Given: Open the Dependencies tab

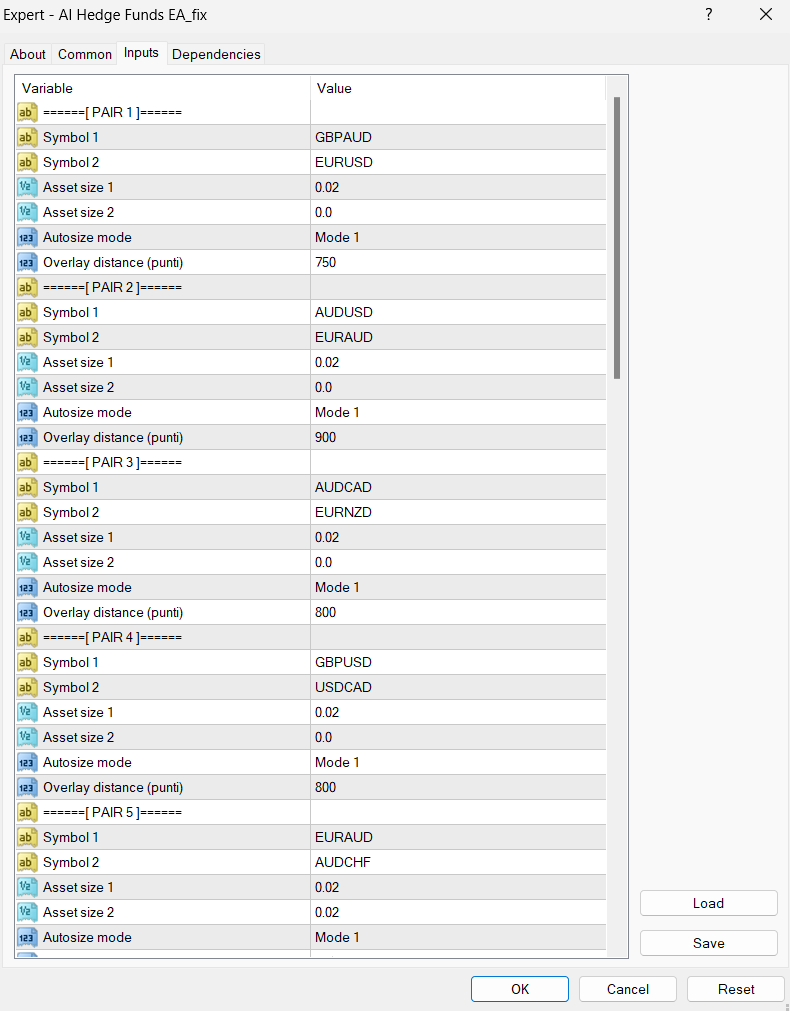Looking at the screenshot, I should pos(216,54).
